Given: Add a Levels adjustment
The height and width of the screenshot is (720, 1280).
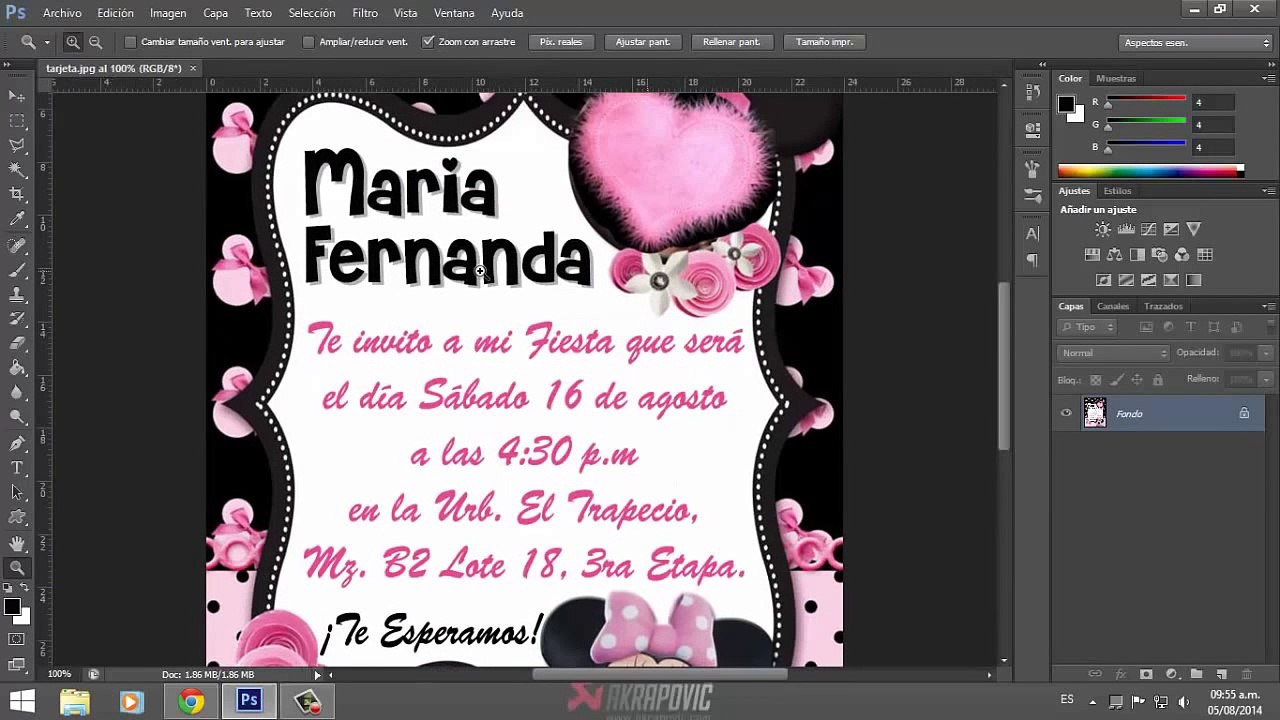Looking at the screenshot, I should coord(1126,230).
